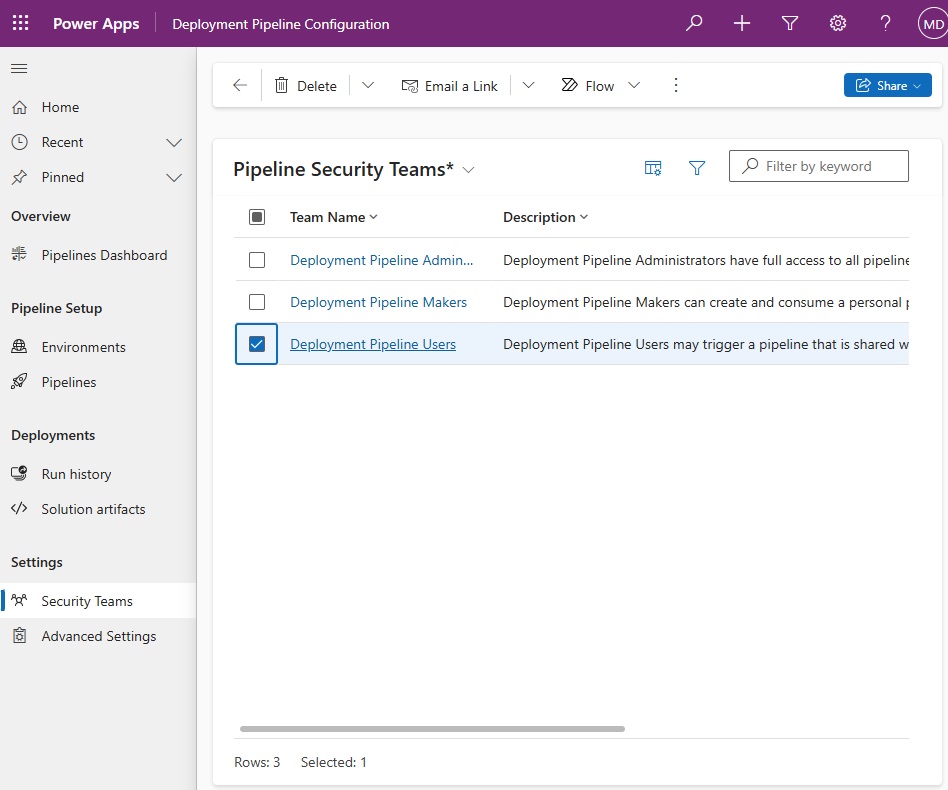
Task: Open the grid filter funnel icon
Action: 697,167
